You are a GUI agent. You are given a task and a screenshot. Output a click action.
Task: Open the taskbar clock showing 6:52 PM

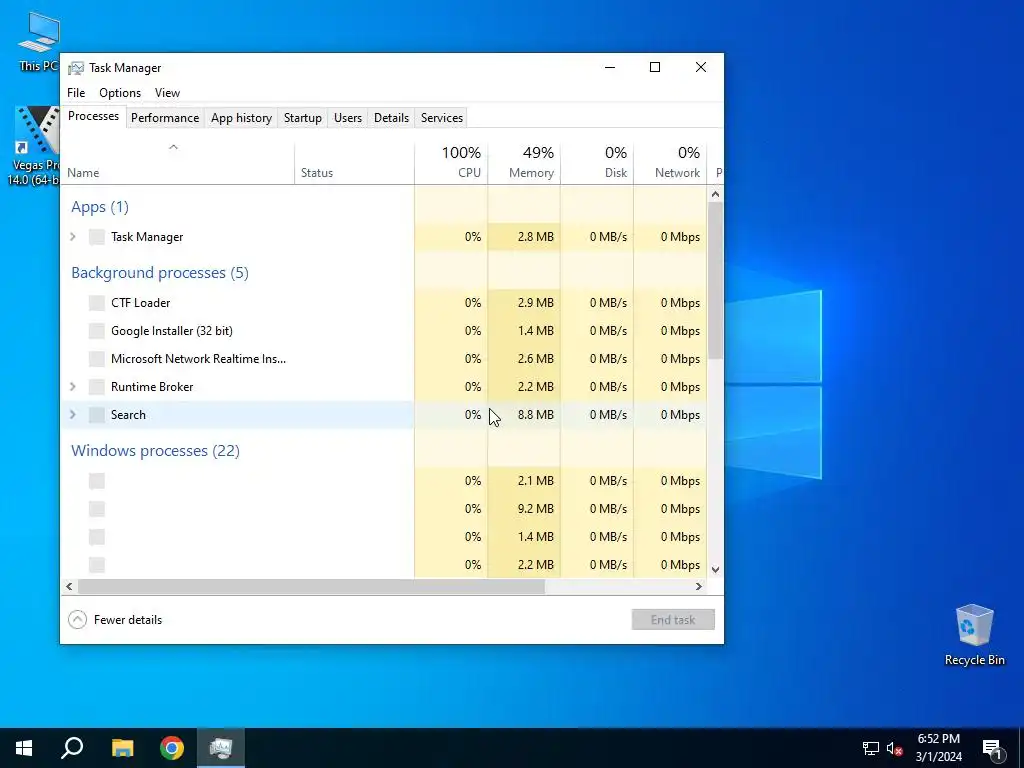(938, 748)
